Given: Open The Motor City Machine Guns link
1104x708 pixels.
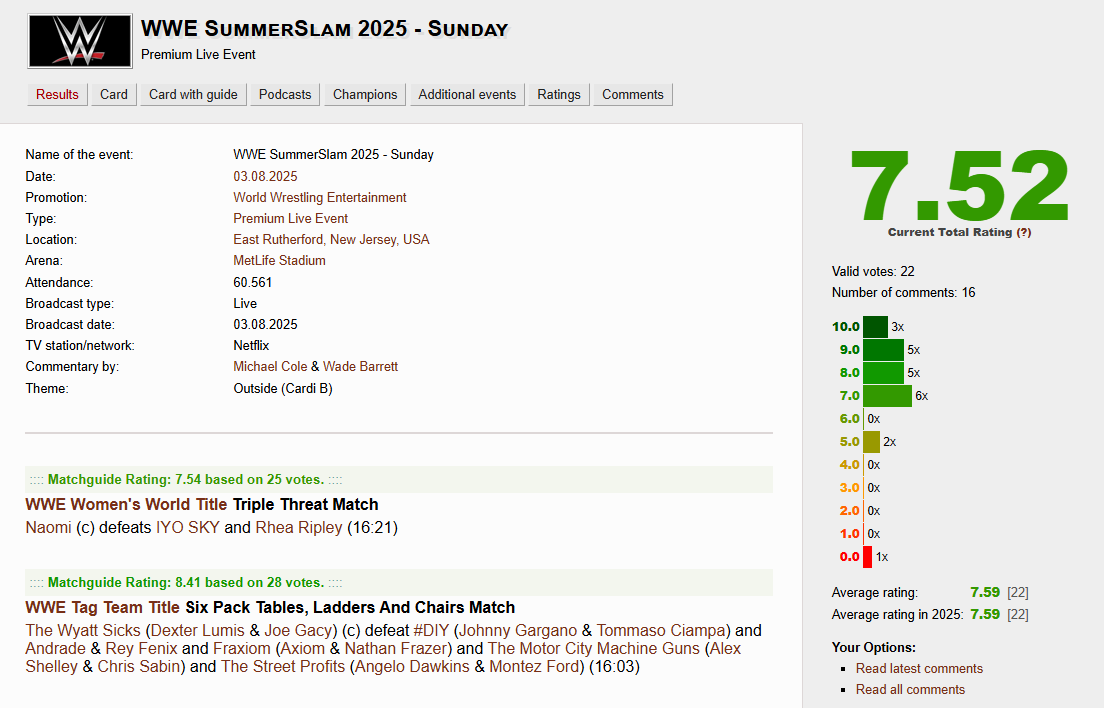Looking at the screenshot, I should tap(594, 648).
